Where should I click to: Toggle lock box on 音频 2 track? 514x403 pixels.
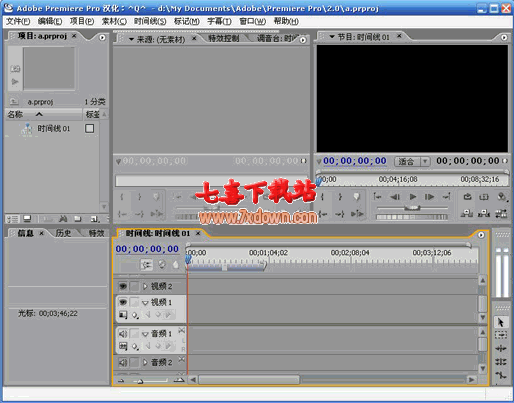[134, 362]
